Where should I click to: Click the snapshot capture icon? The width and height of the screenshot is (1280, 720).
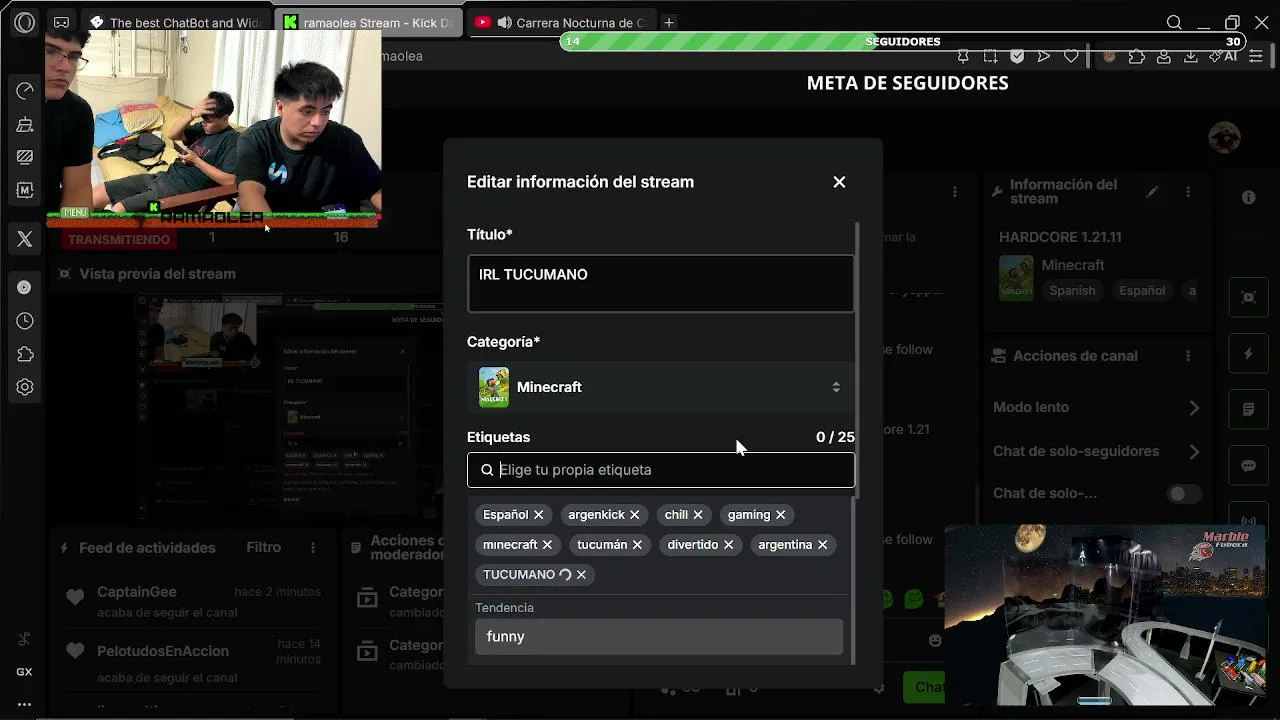pyautogui.click(x=990, y=56)
